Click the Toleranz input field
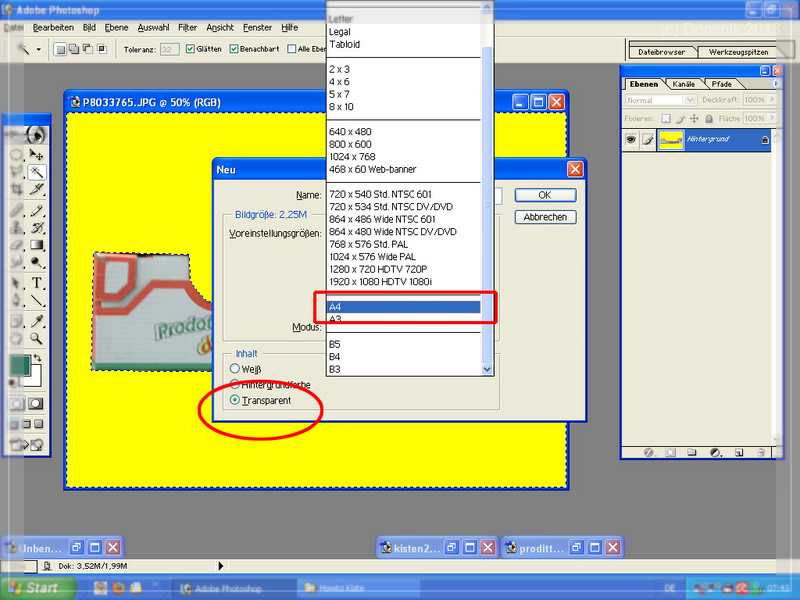Image resolution: width=800 pixels, height=600 pixels. (169, 49)
